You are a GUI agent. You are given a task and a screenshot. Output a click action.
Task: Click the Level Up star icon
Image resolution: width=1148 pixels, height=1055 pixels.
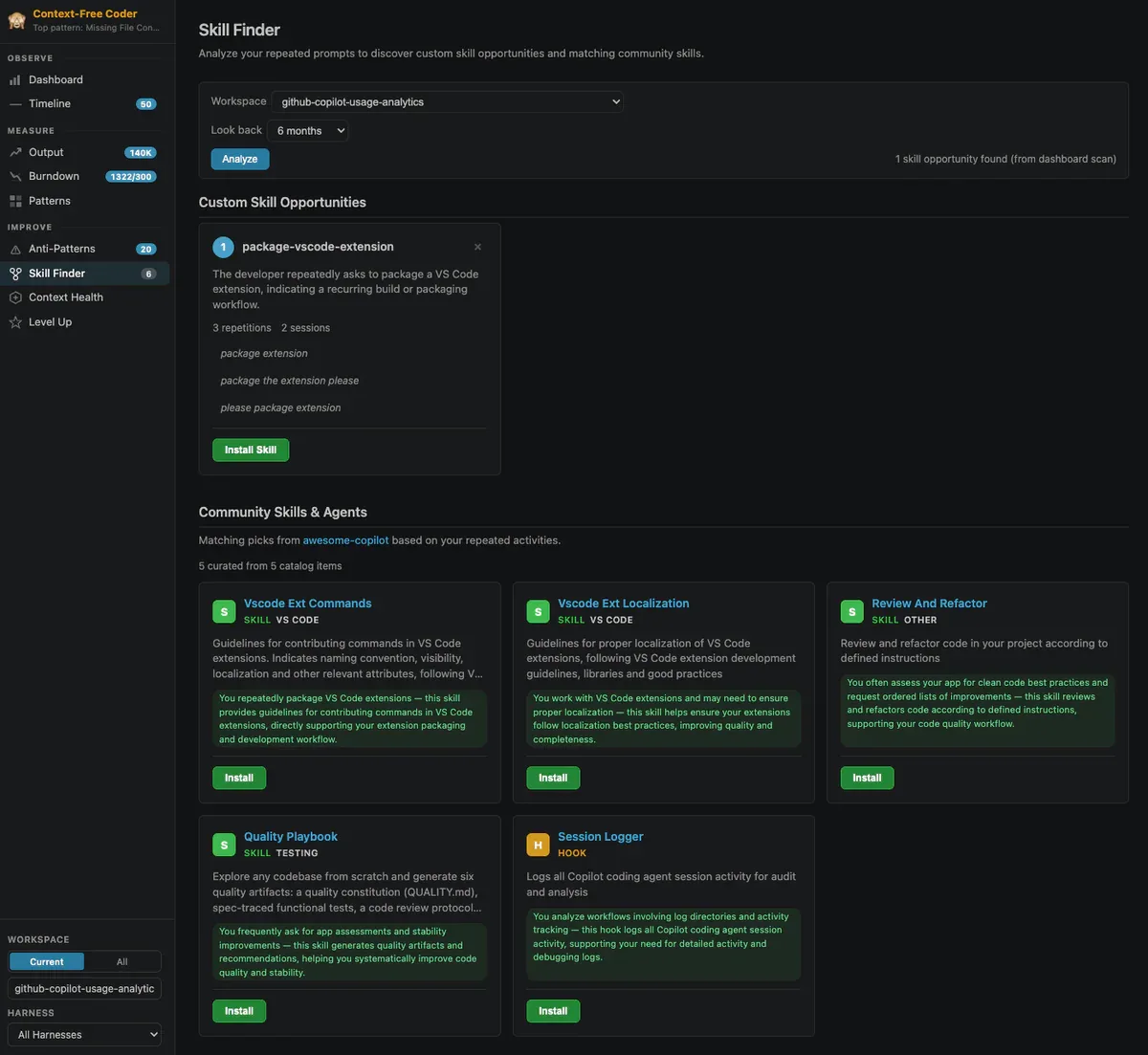(x=15, y=322)
